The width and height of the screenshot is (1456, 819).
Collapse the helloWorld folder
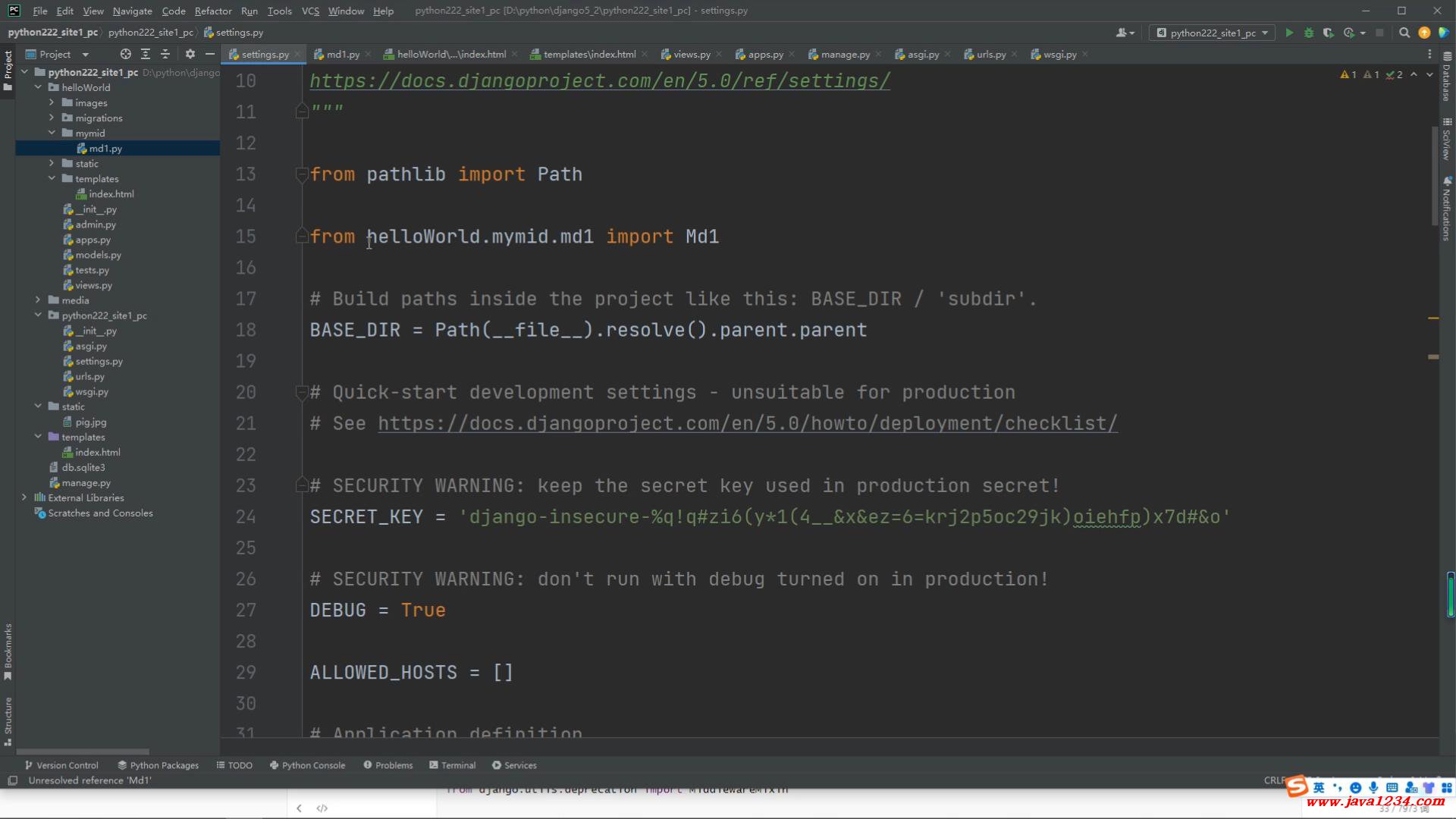coord(38,87)
